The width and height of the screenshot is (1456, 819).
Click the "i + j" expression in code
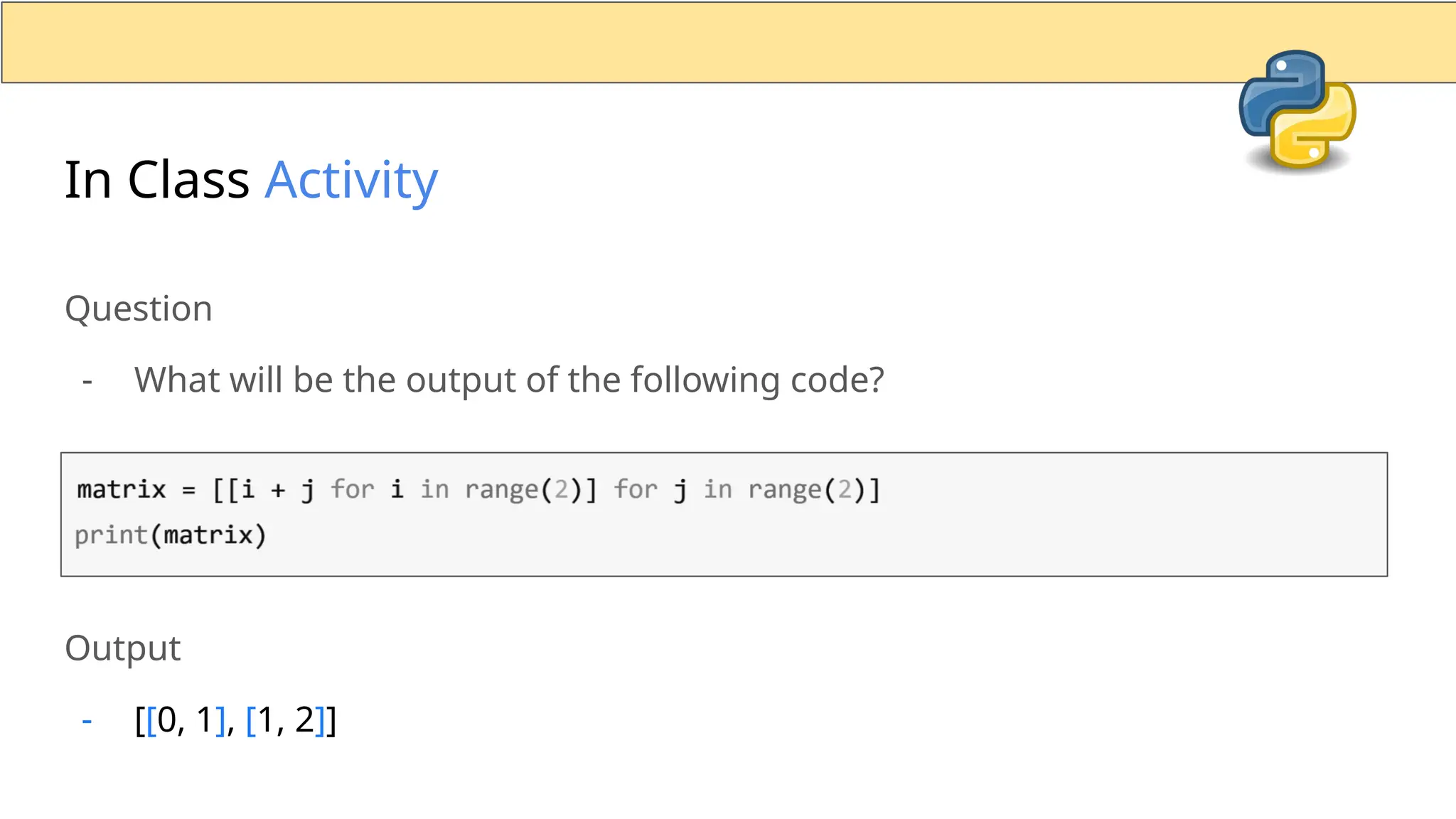278,490
